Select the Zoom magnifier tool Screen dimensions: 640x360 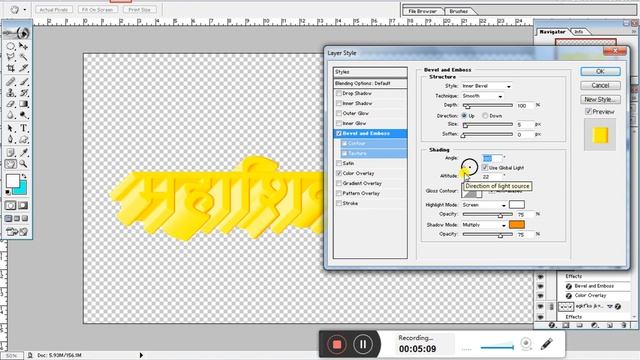[x=23, y=164]
